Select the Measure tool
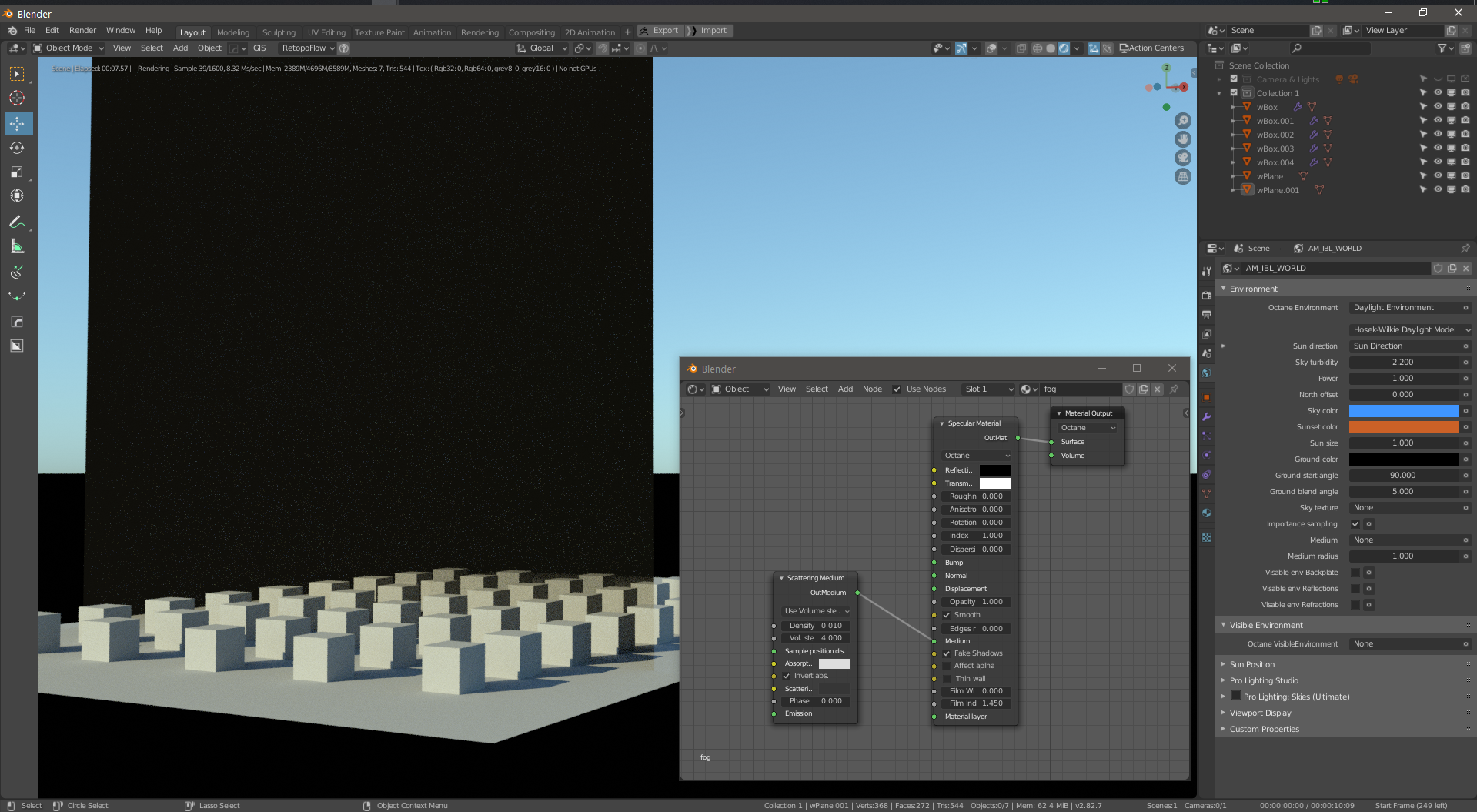Viewport: 1477px width, 812px height. [x=17, y=246]
